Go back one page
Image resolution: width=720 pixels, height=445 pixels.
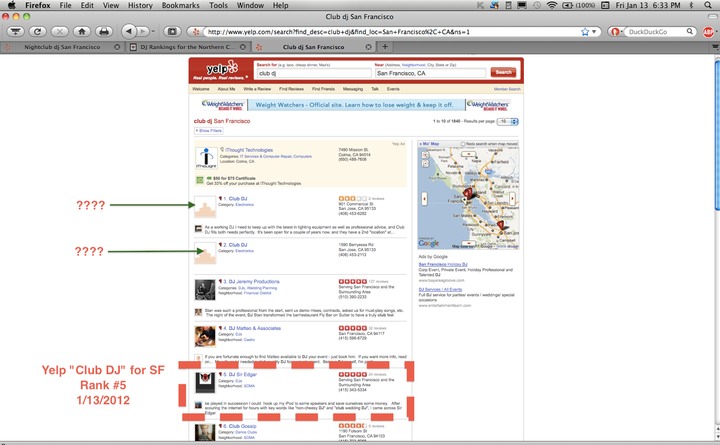[x=129, y=31]
